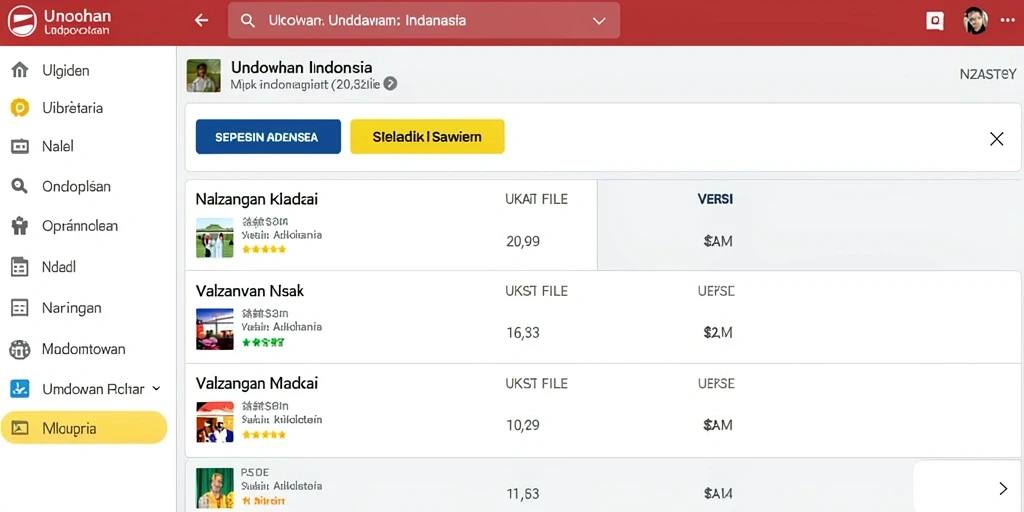This screenshot has width=1024, height=512.
Task: Dismiss the button banner with X
Action: pyautogui.click(x=997, y=138)
